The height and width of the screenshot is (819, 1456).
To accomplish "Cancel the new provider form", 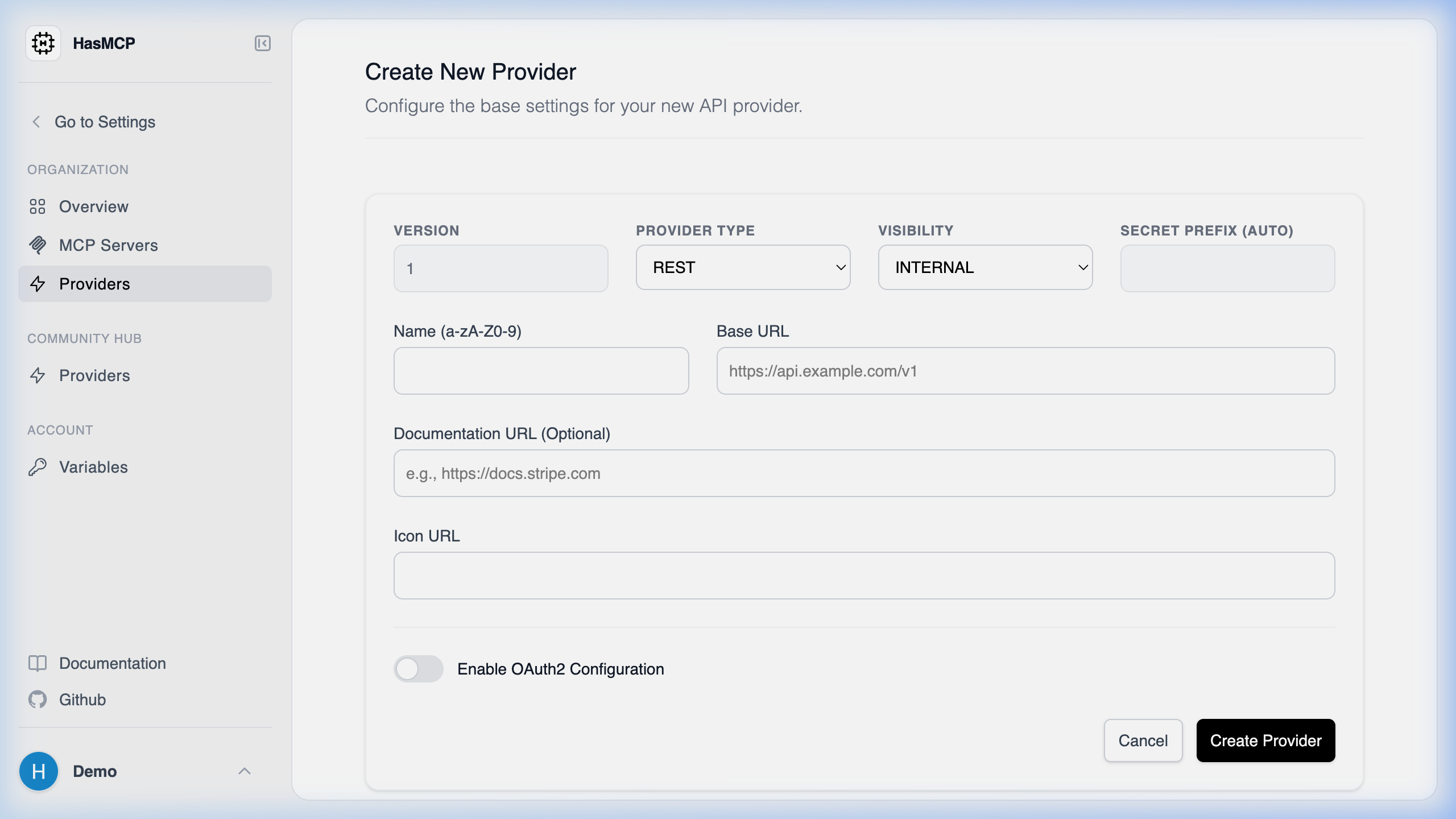I will [x=1143, y=741].
